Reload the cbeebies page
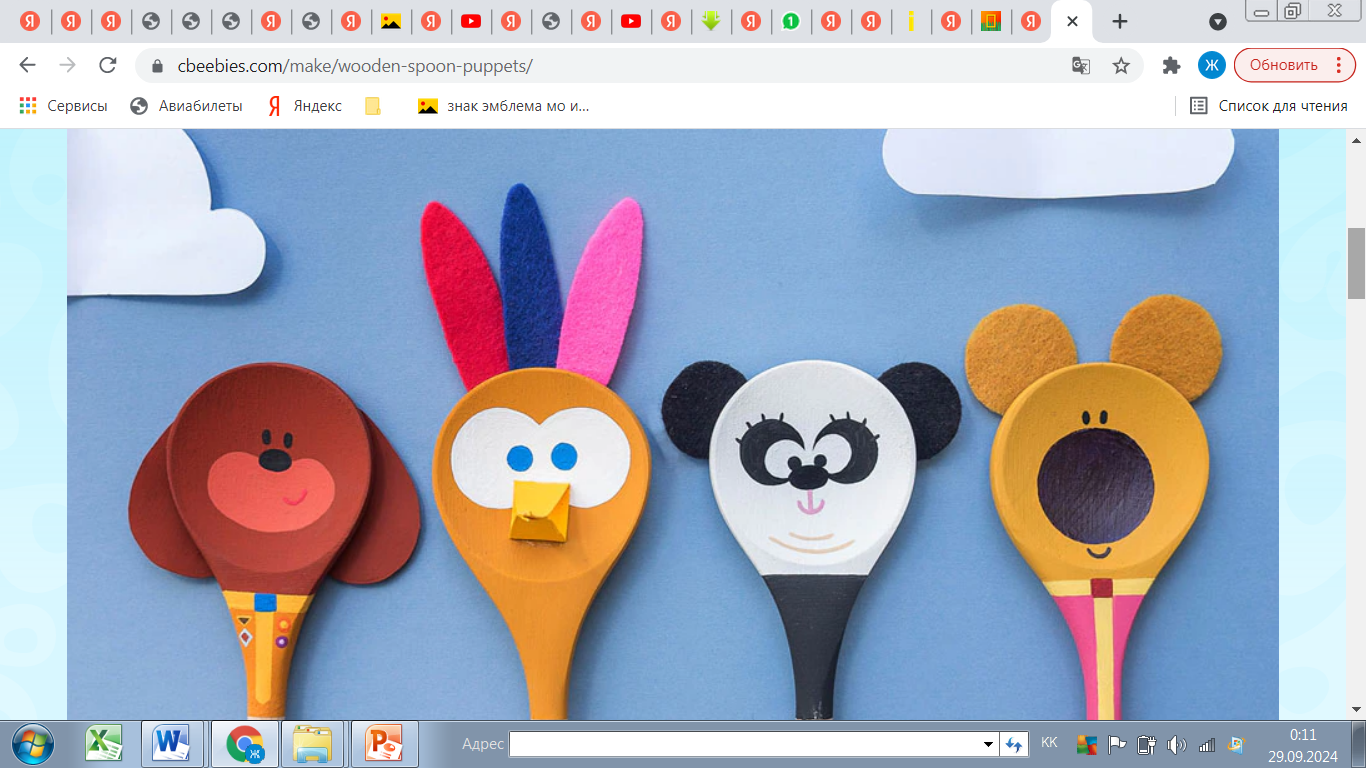The height and width of the screenshot is (768, 1366). 107,65
